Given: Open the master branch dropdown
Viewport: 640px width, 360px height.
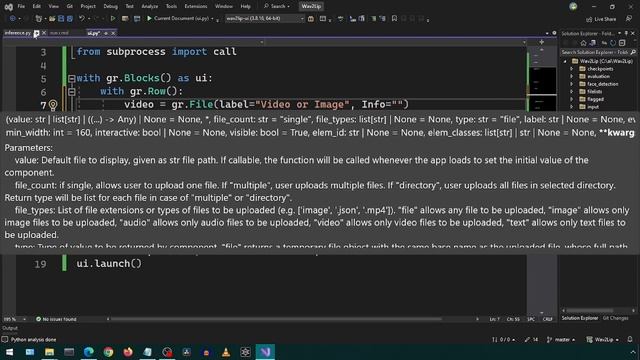Looking at the screenshot, I should click(561, 340).
